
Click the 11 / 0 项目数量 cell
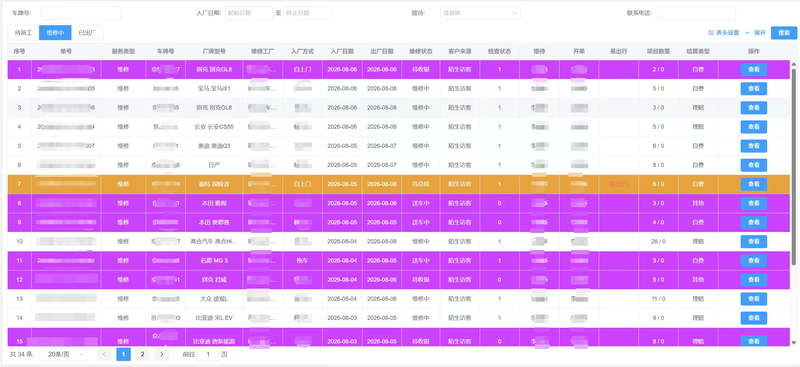(x=659, y=299)
